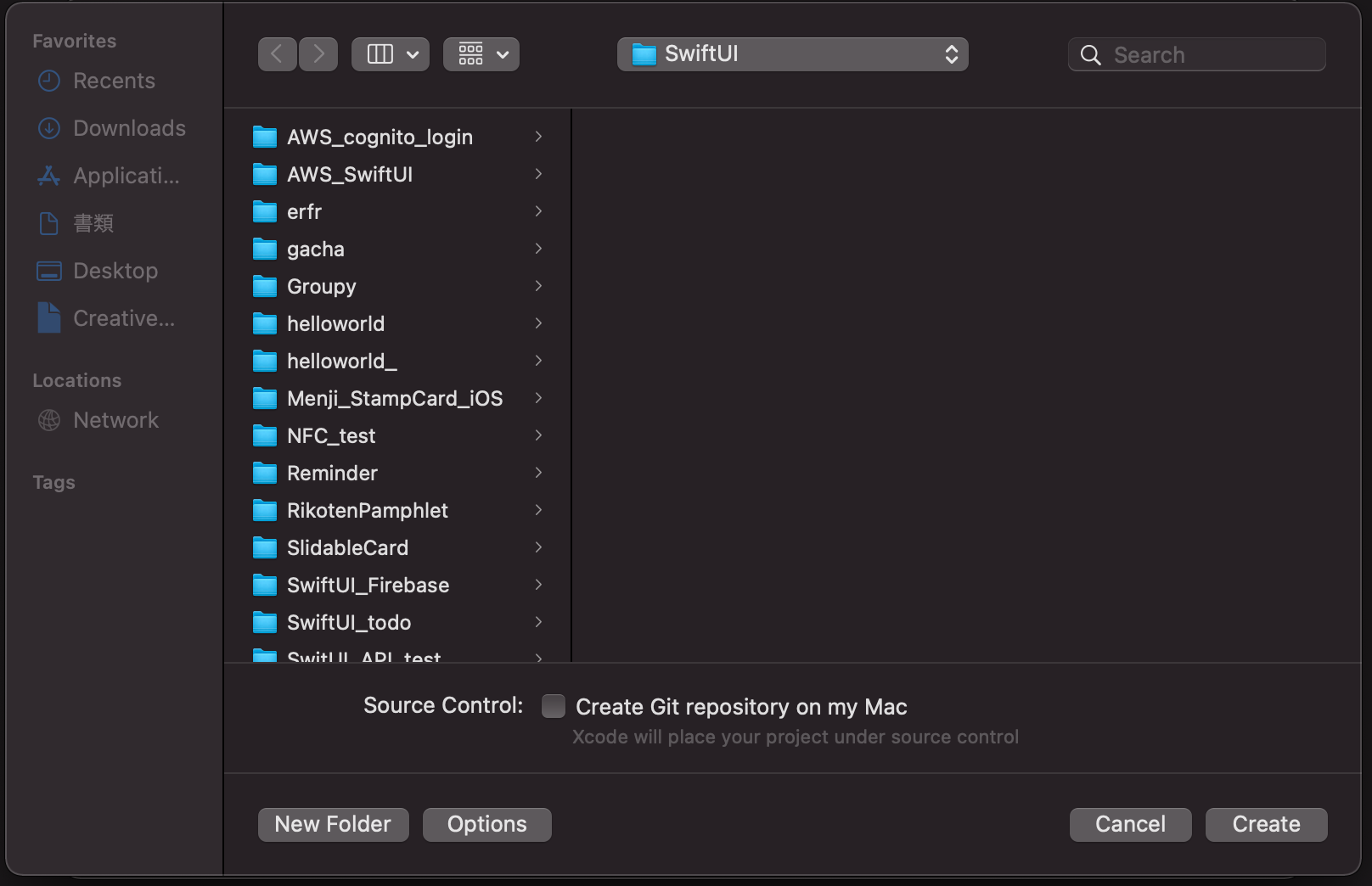The width and height of the screenshot is (1372, 886).
Task: Select the Groupy folder
Action: [397, 286]
